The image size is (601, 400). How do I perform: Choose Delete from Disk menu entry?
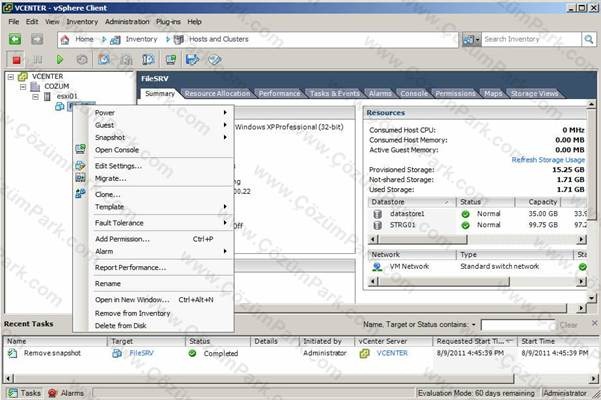121,326
